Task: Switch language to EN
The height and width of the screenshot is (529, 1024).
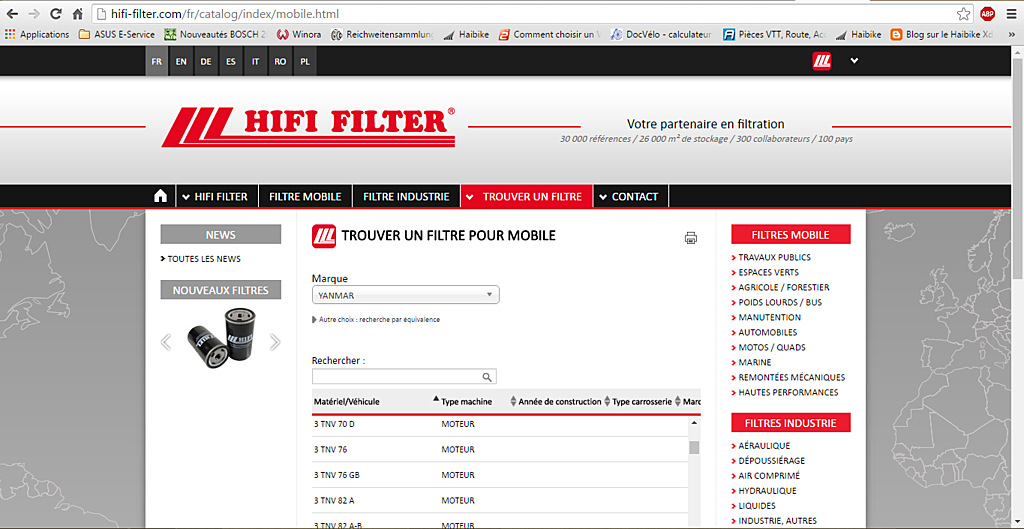Action: coord(181,61)
